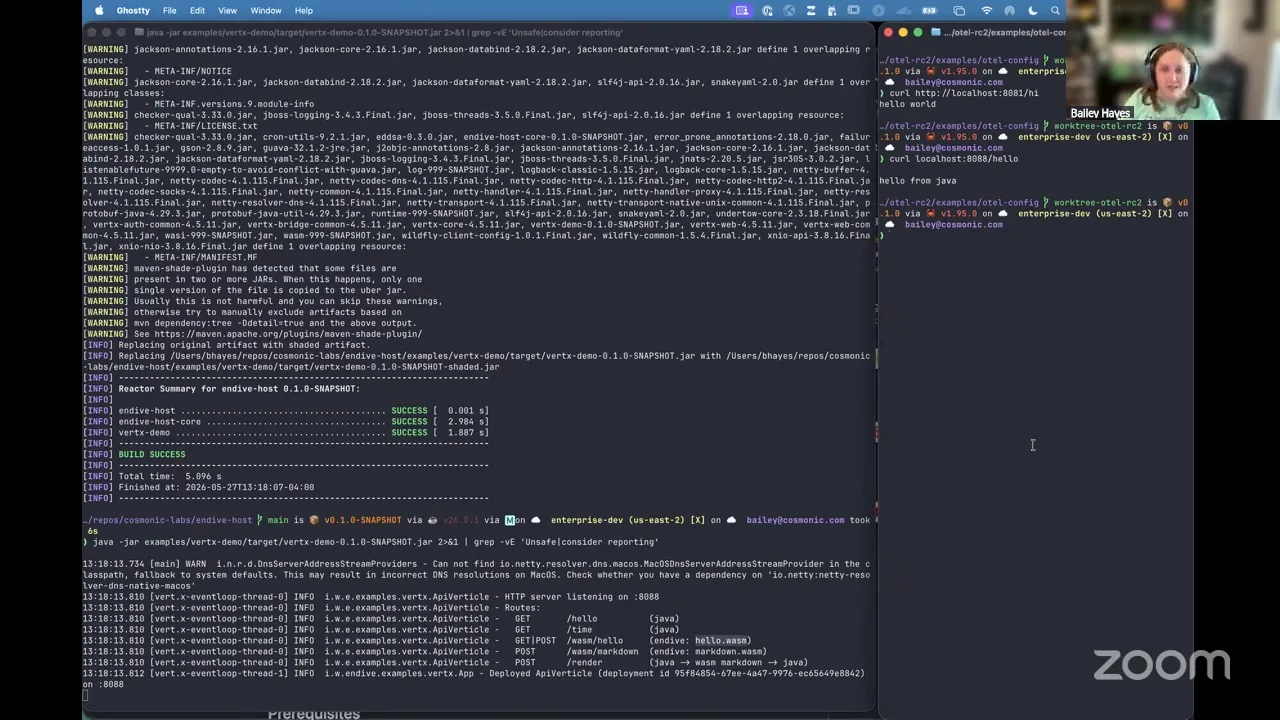Screen dimensions: 1280x720
Task: Click 'curl localhost:8088/hello' in right terminal
Action: [953, 158]
